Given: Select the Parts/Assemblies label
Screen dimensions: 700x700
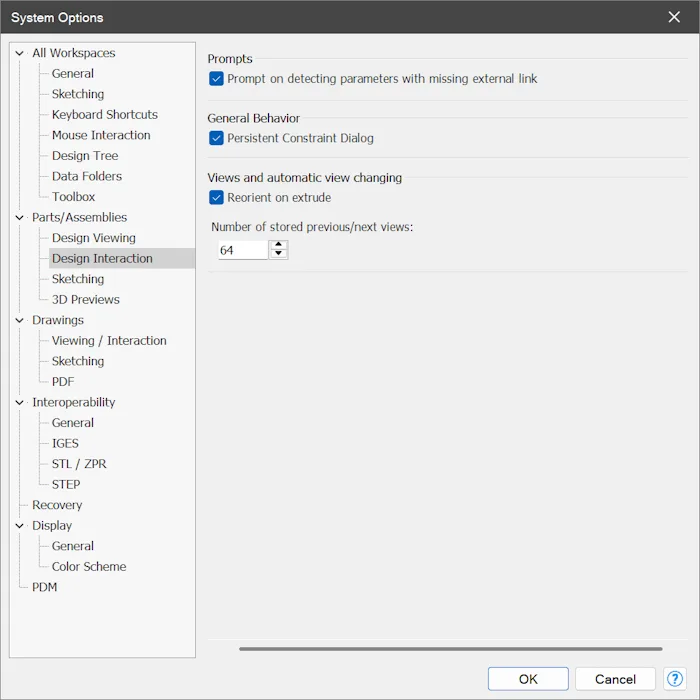Looking at the screenshot, I should pyautogui.click(x=79, y=217).
